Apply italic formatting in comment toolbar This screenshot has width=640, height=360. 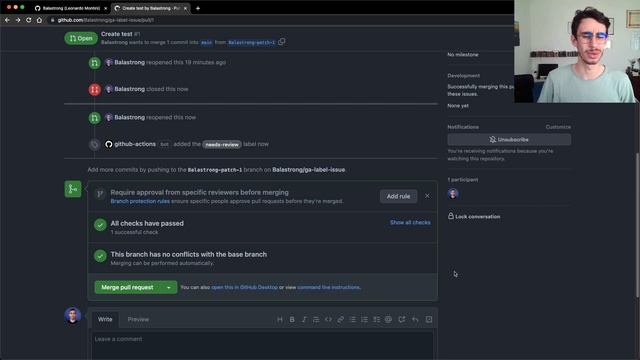click(x=304, y=320)
